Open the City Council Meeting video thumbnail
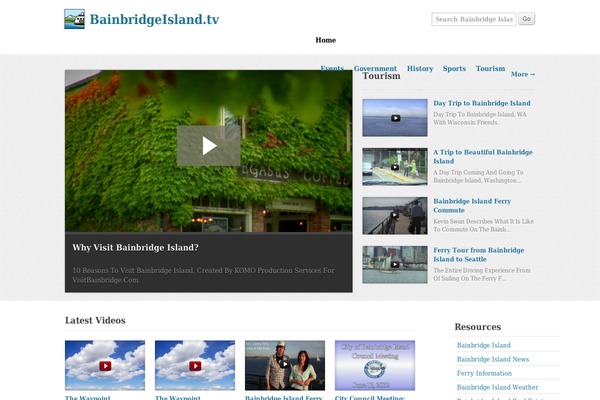 [x=375, y=366]
